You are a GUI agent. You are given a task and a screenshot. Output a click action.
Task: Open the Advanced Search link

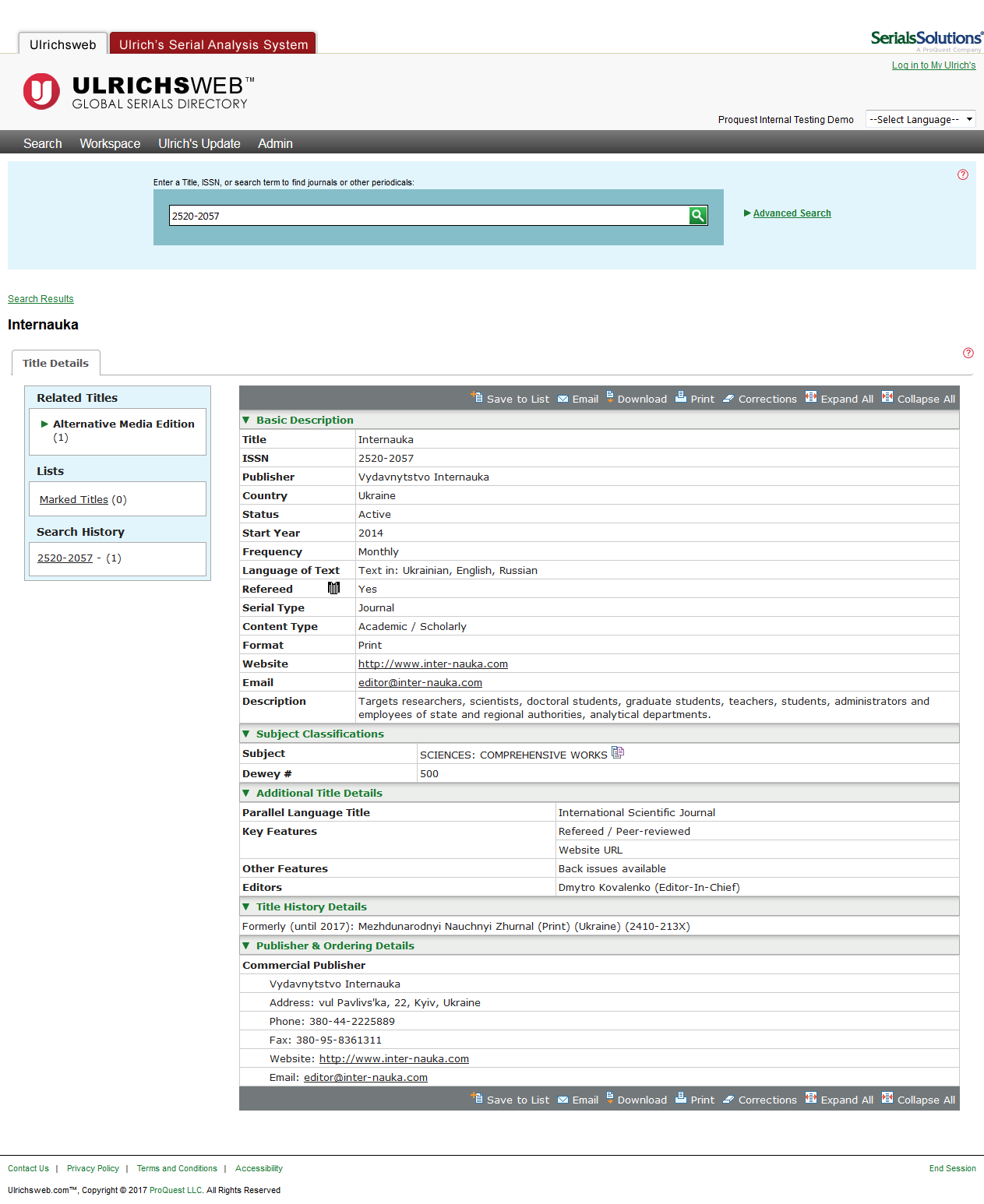(792, 213)
